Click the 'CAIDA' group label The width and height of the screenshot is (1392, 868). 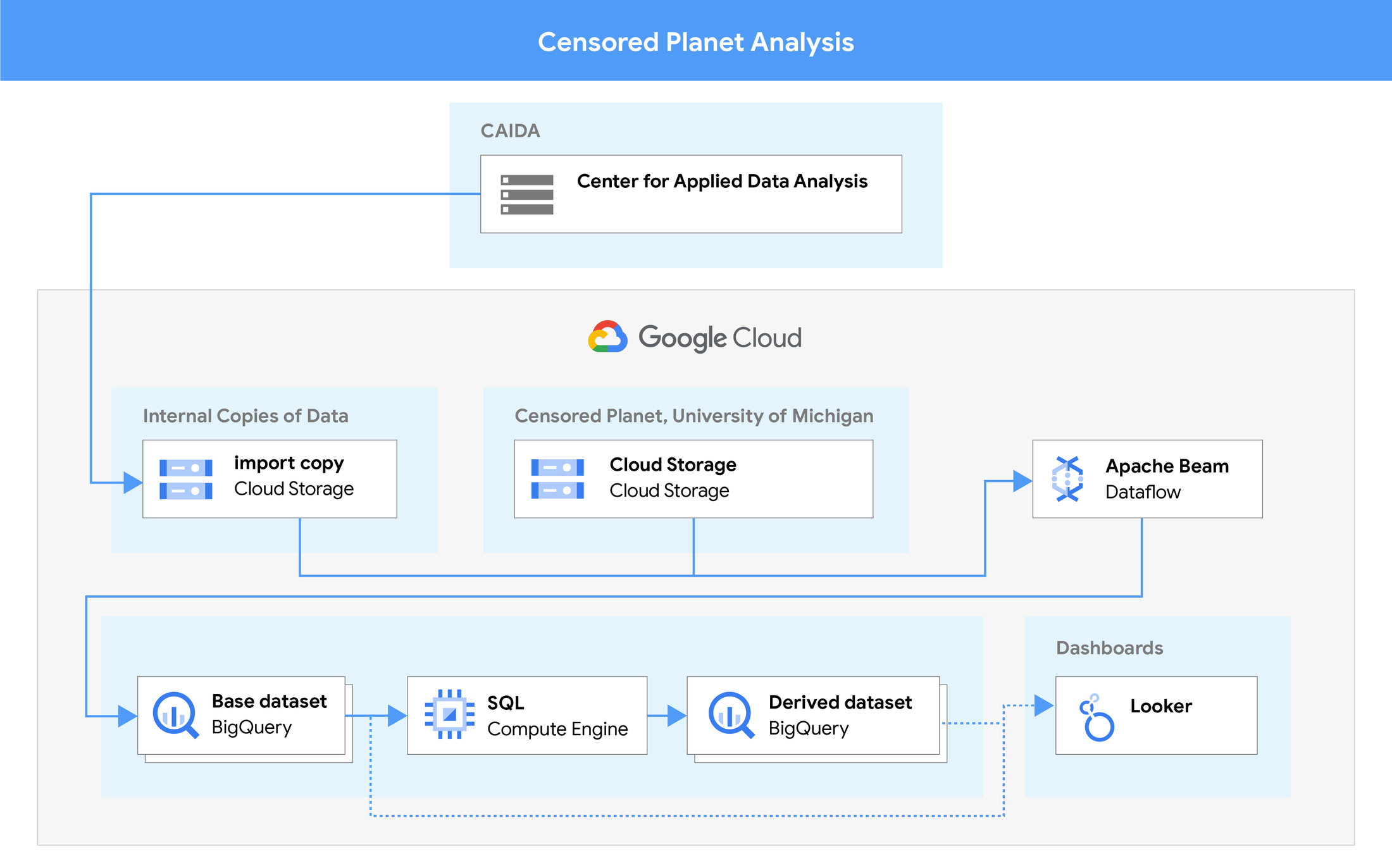510,131
